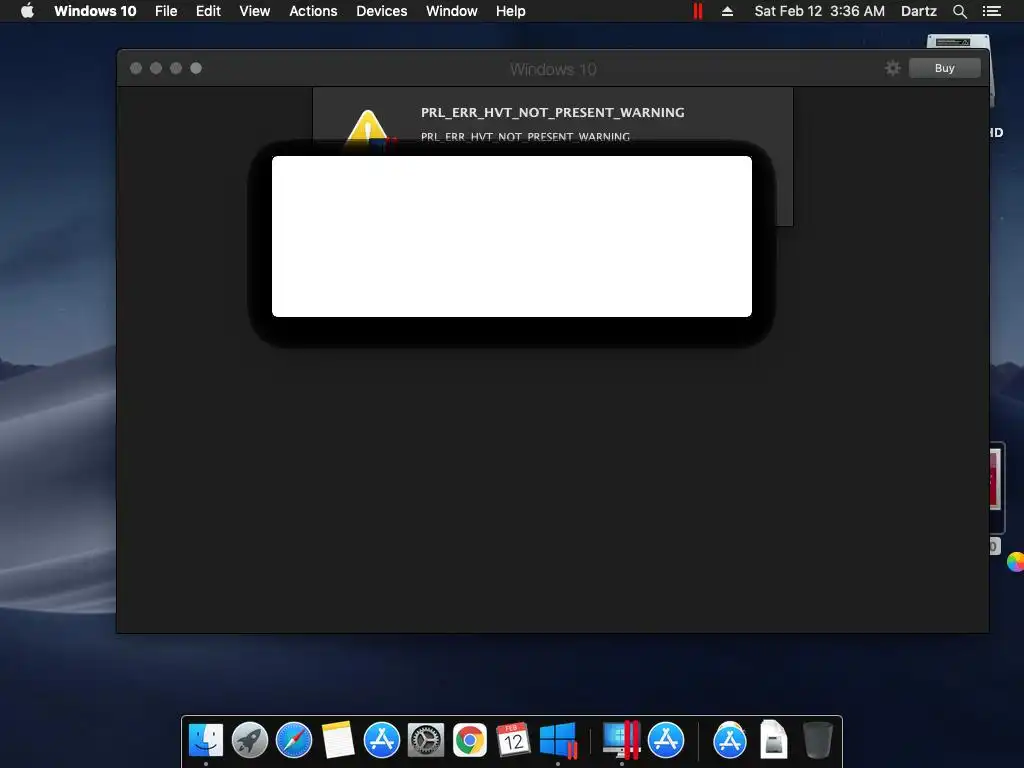This screenshot has height=768, width=1024.
Task: Open the View menu
Action: [255, 11]
